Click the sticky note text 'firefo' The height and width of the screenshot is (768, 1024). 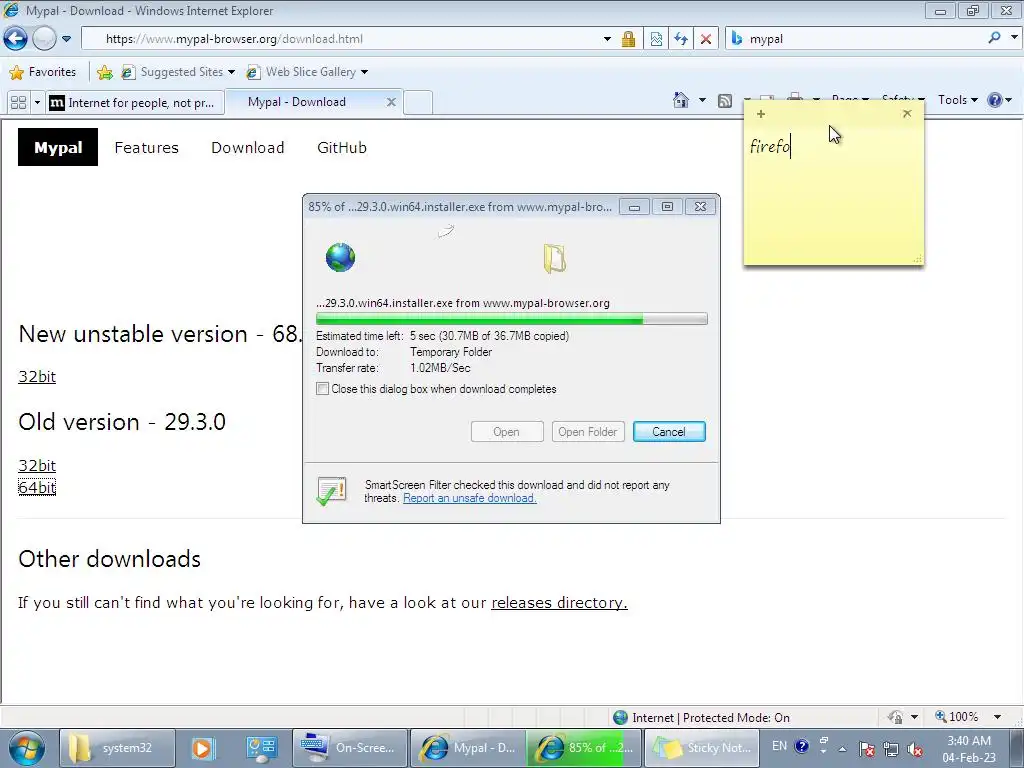(x=770, y=146)
